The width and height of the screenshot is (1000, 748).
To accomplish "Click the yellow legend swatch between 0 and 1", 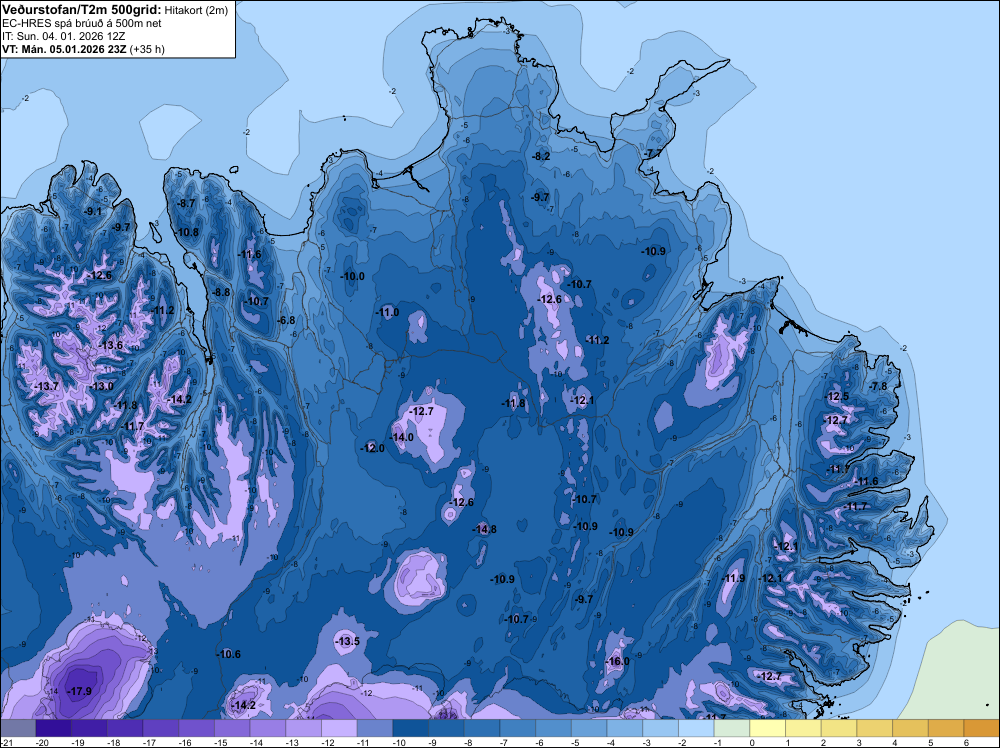I will [768, 727].
